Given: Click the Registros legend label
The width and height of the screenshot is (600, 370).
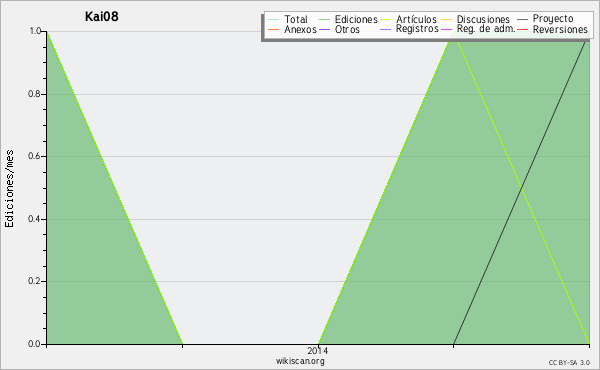Looking at the screenshot, I should (417, 29).
